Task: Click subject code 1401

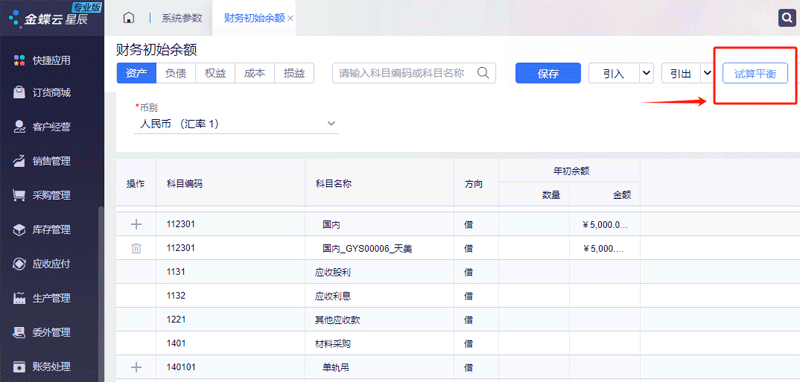Action: click(x=176, y=344)
